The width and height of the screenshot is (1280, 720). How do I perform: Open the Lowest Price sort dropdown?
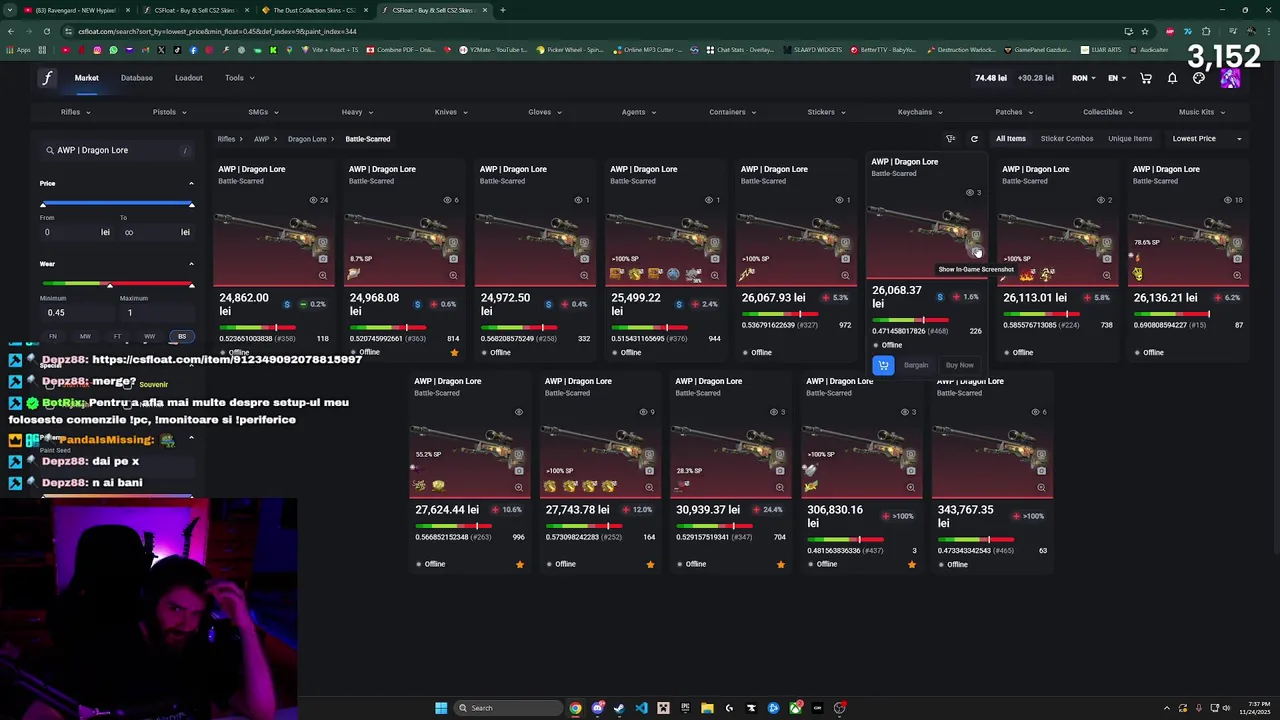point(1207,139)
